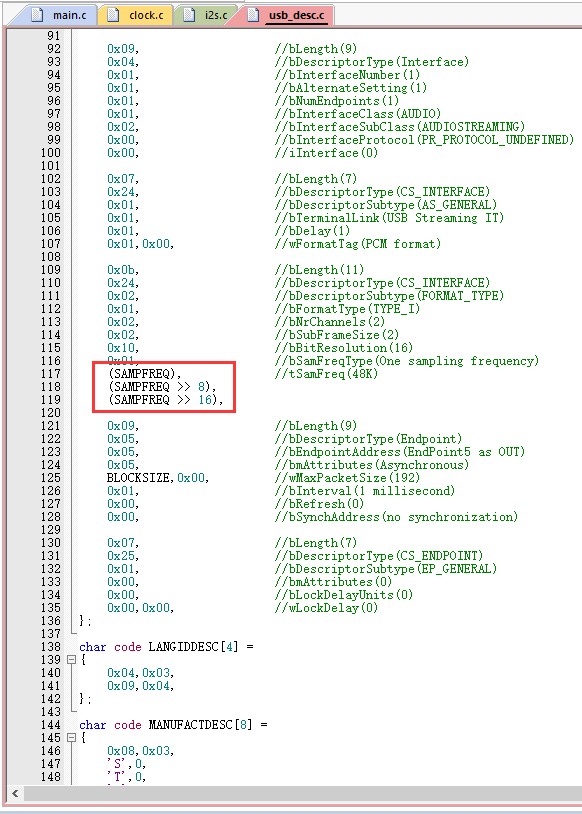Click the file icon on the i2s.c tab
The height and width of the screenshot is (814, 582).
click(190, 15)
